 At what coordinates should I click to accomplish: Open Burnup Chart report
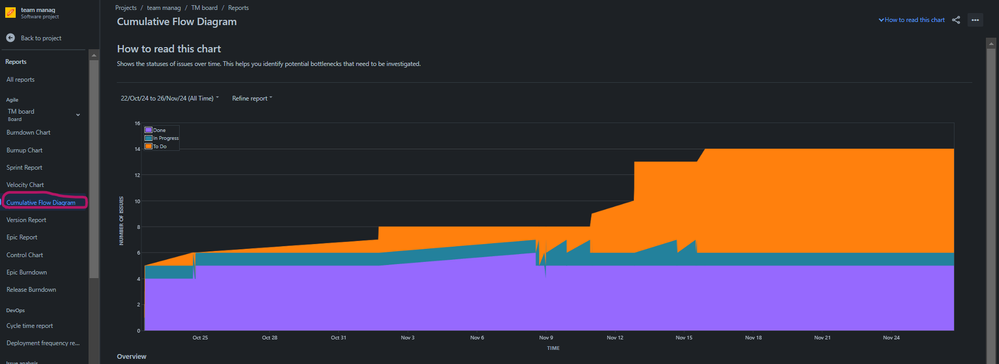tap(24, 150)
